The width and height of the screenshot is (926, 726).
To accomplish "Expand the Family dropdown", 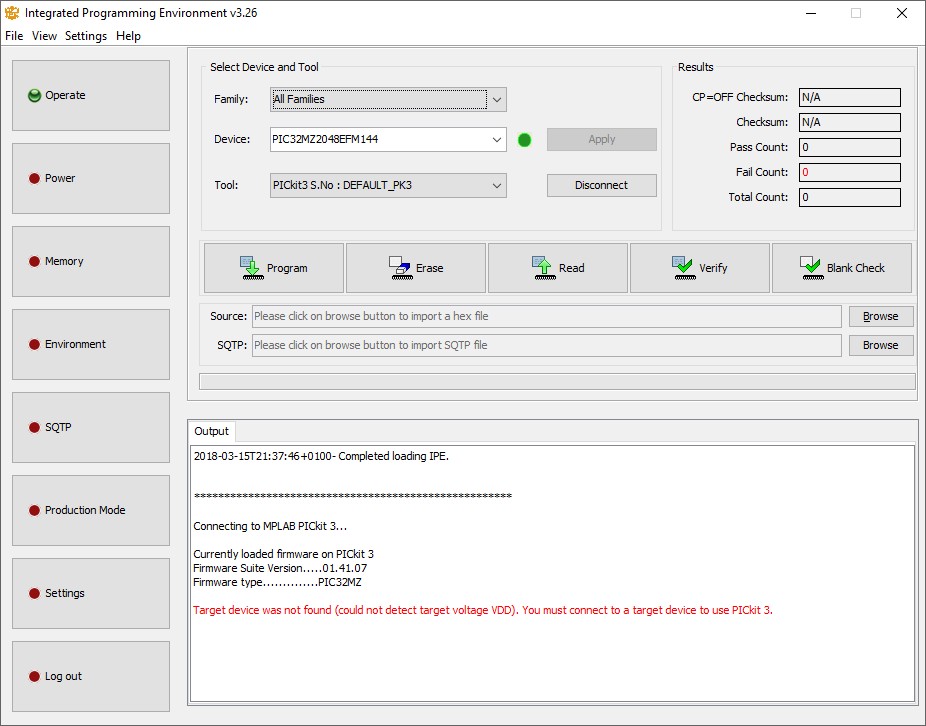I will [497, 100].
